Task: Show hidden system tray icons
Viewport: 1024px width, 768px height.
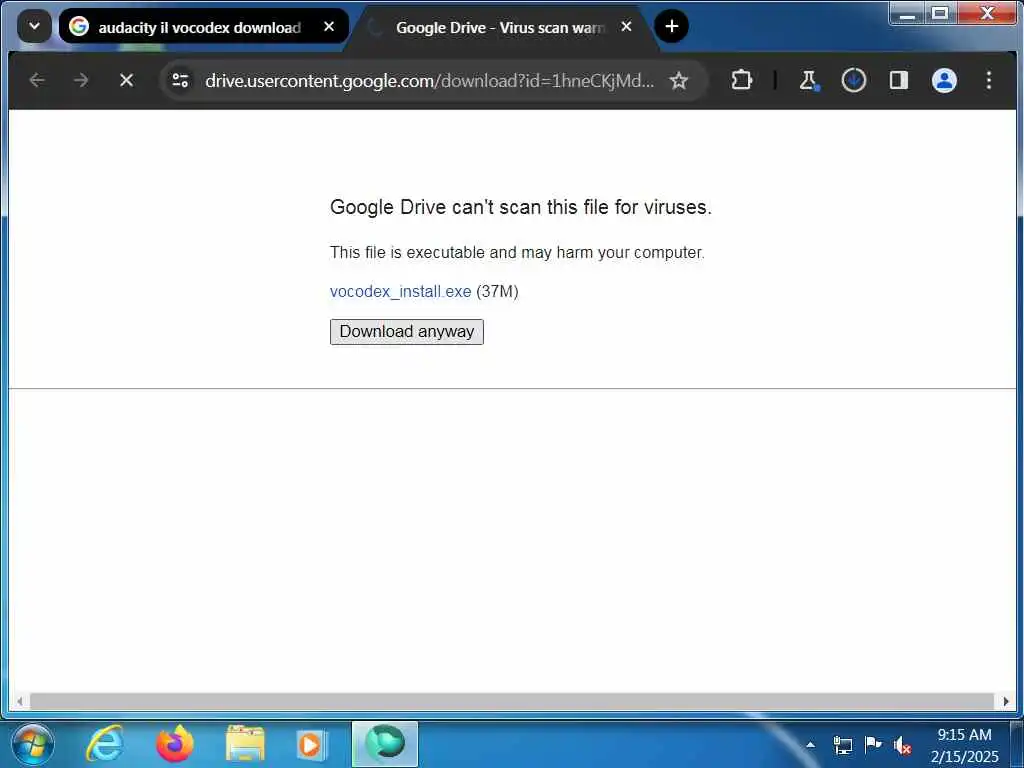Action: (x=810, y=744)
